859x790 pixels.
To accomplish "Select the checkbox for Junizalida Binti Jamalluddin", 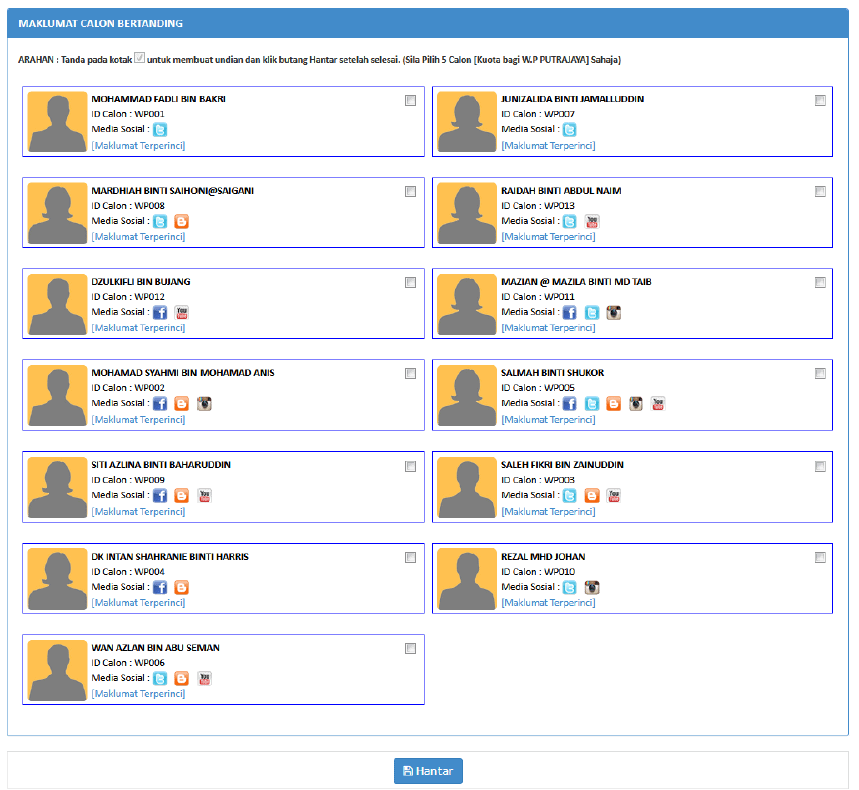I will pyautogui.click(x=820, y=100).
